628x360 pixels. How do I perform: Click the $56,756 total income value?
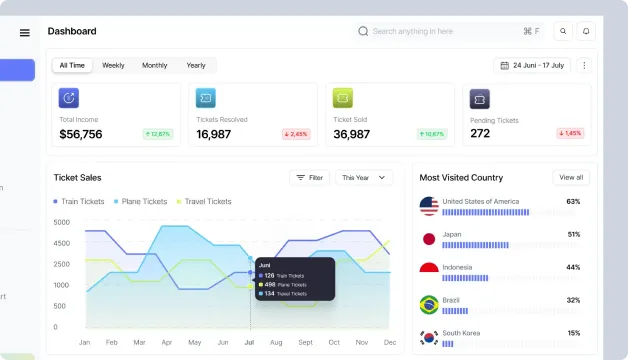[81, 134]
